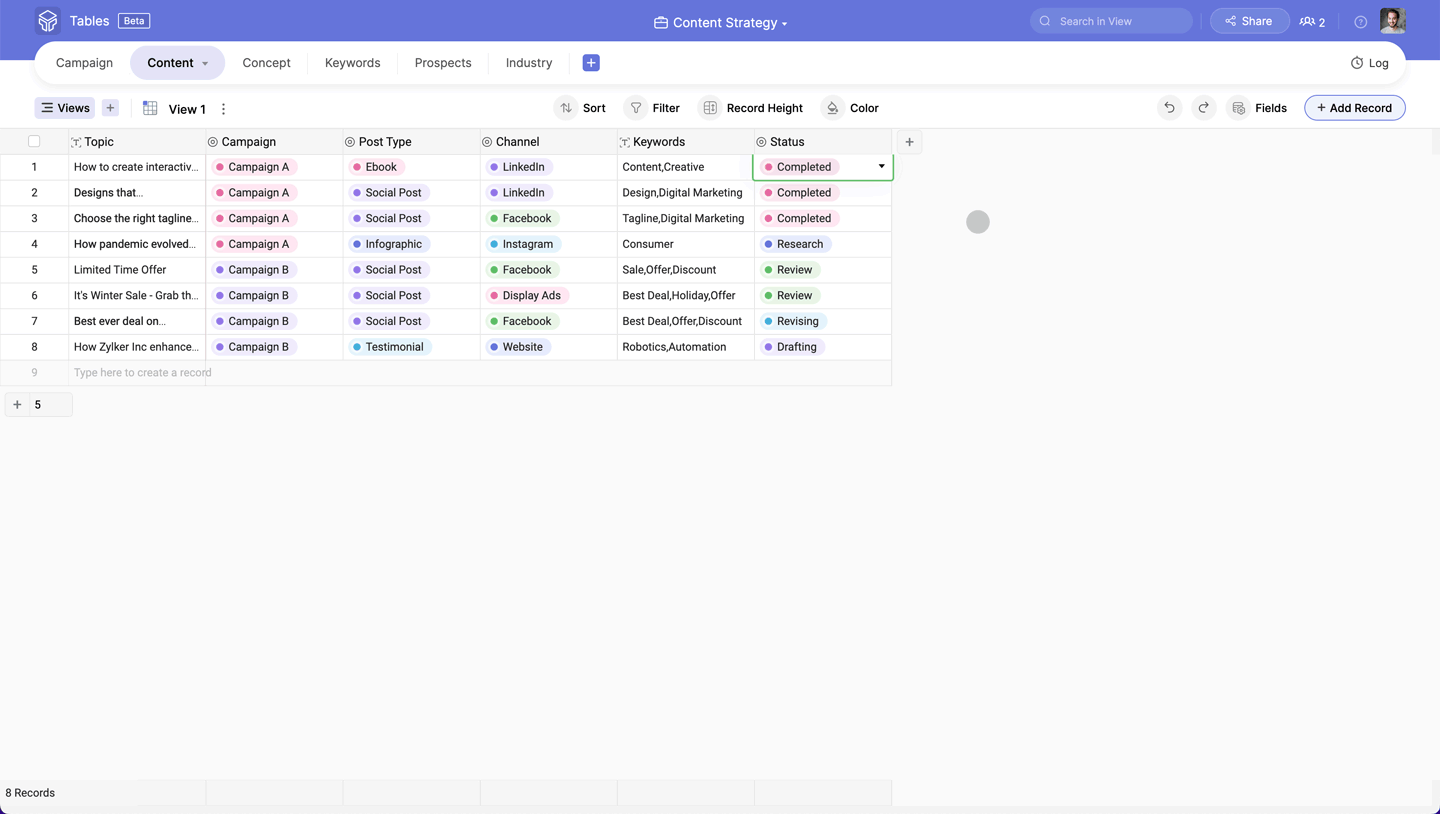Screen dimensions: 1440x814
Task: Open View 1 three-dot options menu
Action: click(x=223, y=109)
